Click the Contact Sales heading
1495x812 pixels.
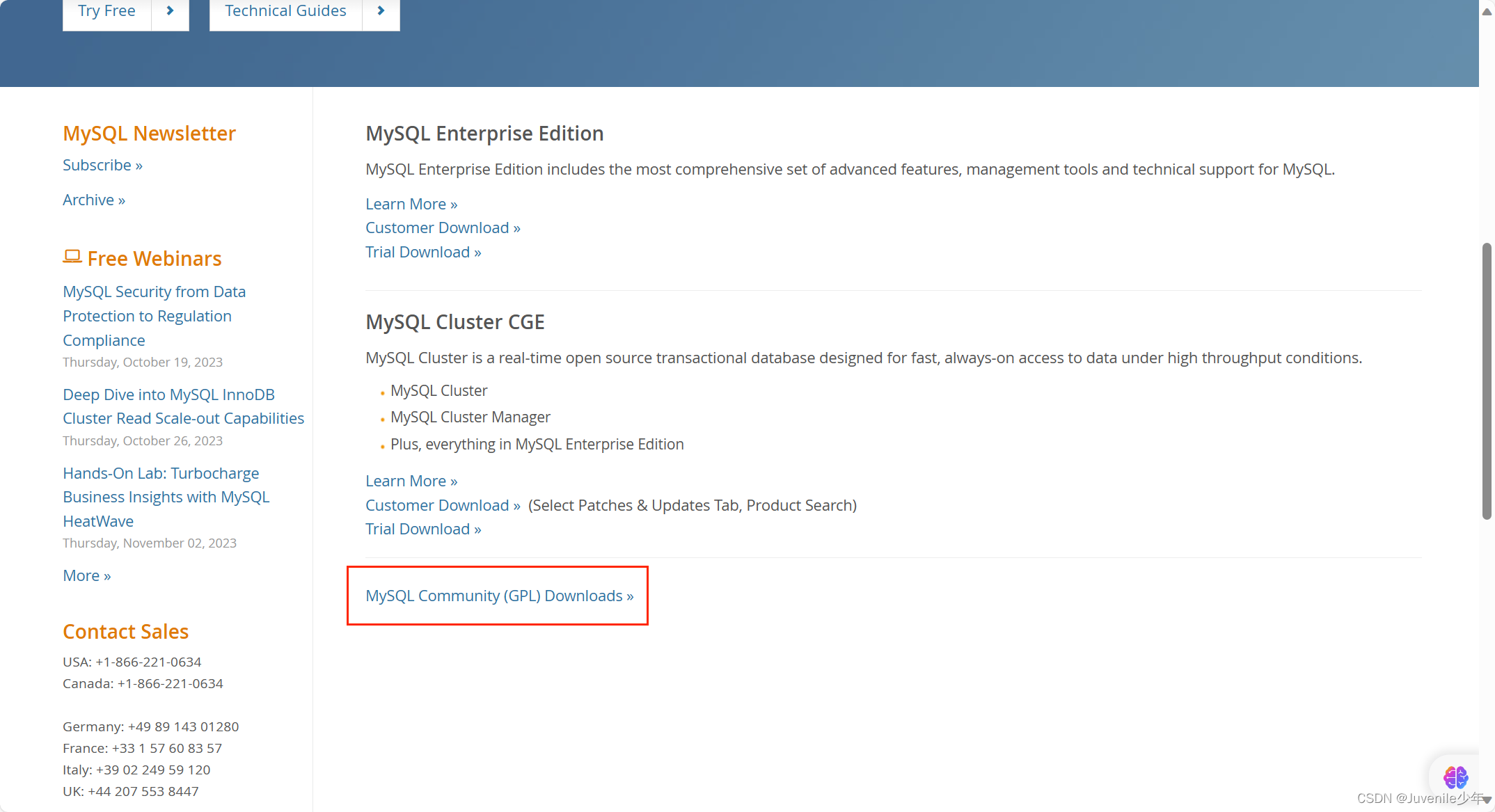[x=125, y=631]
